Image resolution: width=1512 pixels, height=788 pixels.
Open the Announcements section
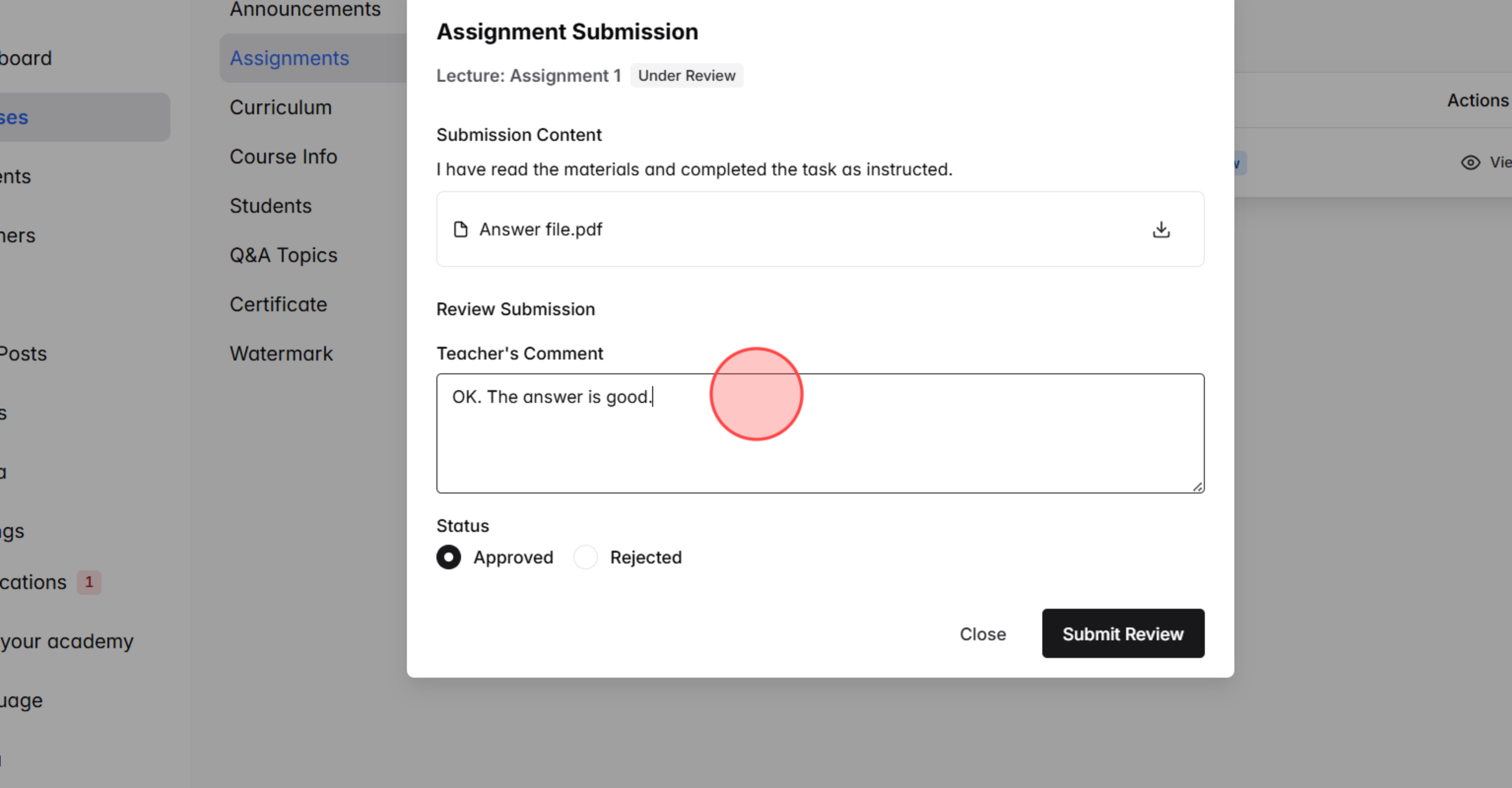tap(305, 9)
